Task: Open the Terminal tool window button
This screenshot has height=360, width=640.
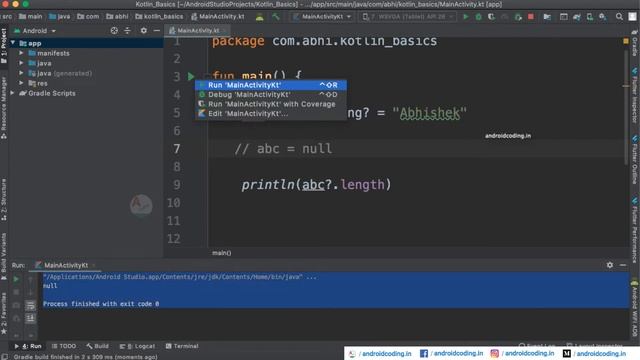Action: [182, 346]
